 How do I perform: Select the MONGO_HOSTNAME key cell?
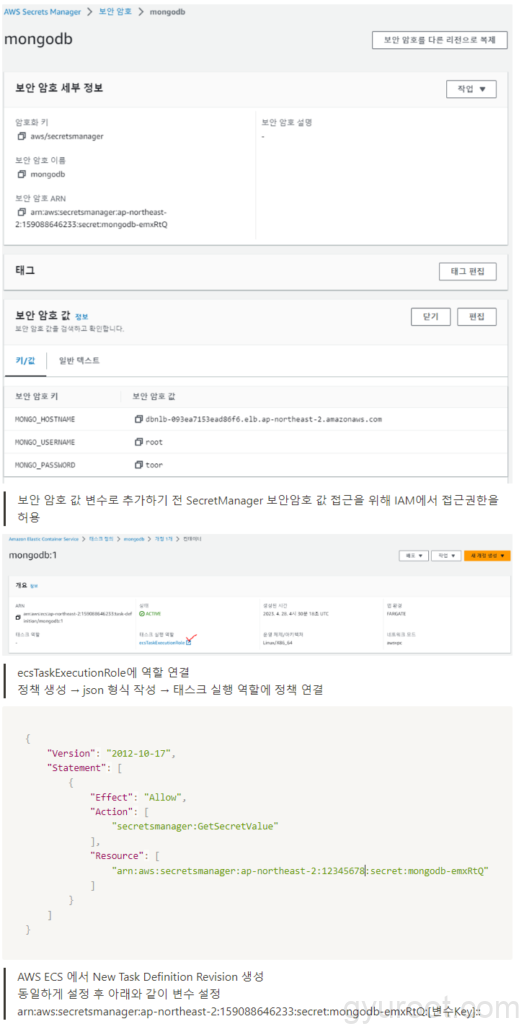click(x=45, y=419)
